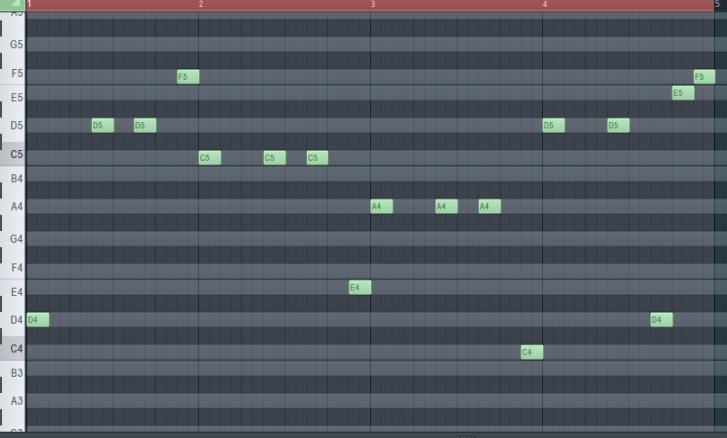Play the G4 piano key
This screenshot has height=438, width=727.
tap(13, 239)
